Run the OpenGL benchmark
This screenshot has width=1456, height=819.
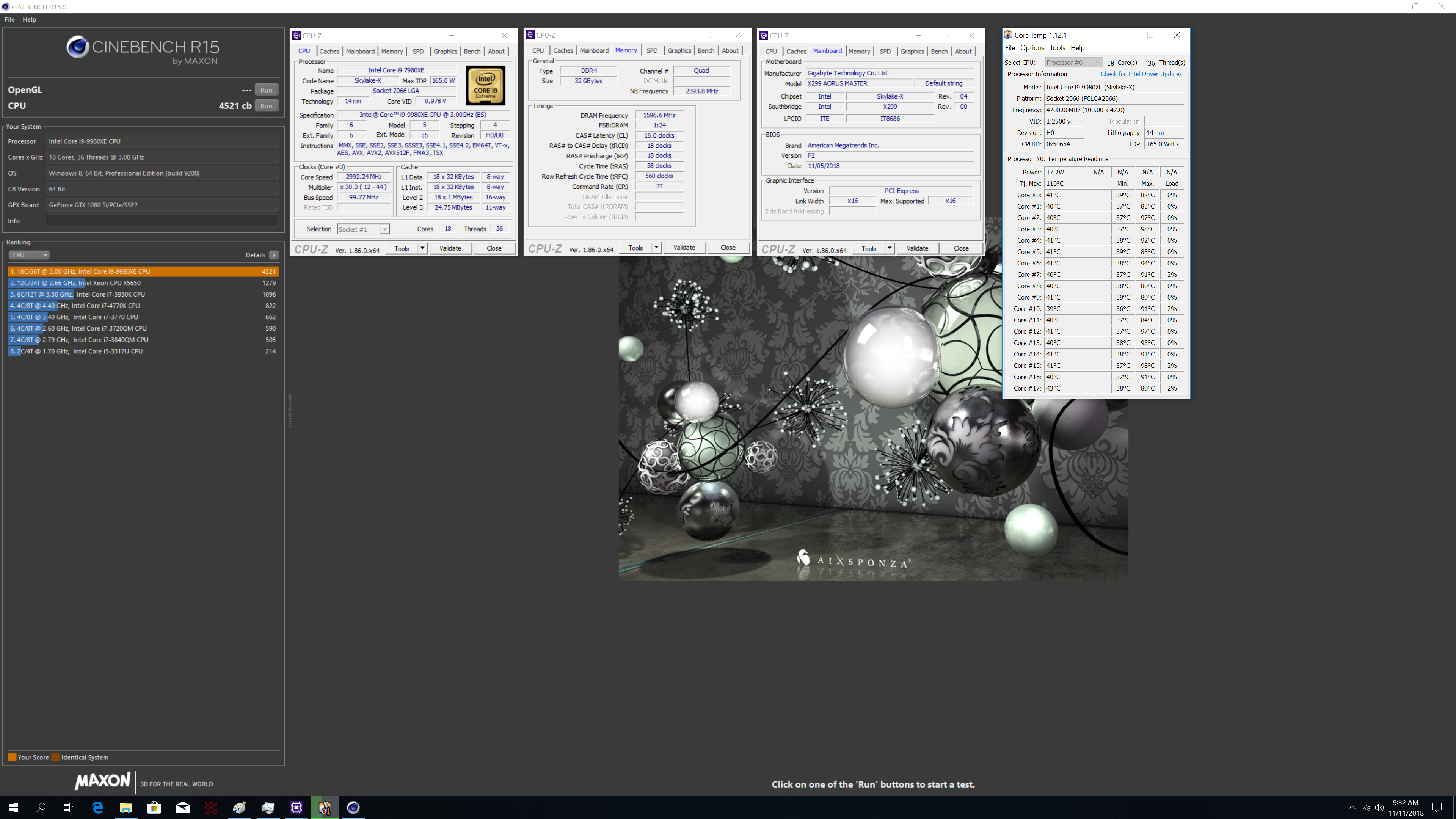pyautogui.click(x=266, y=90)
